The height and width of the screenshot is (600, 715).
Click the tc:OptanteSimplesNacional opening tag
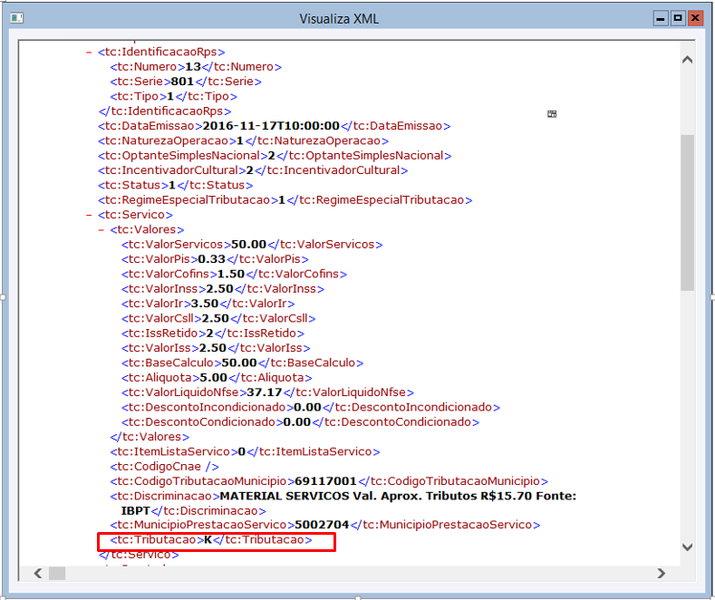pos(183,155)
